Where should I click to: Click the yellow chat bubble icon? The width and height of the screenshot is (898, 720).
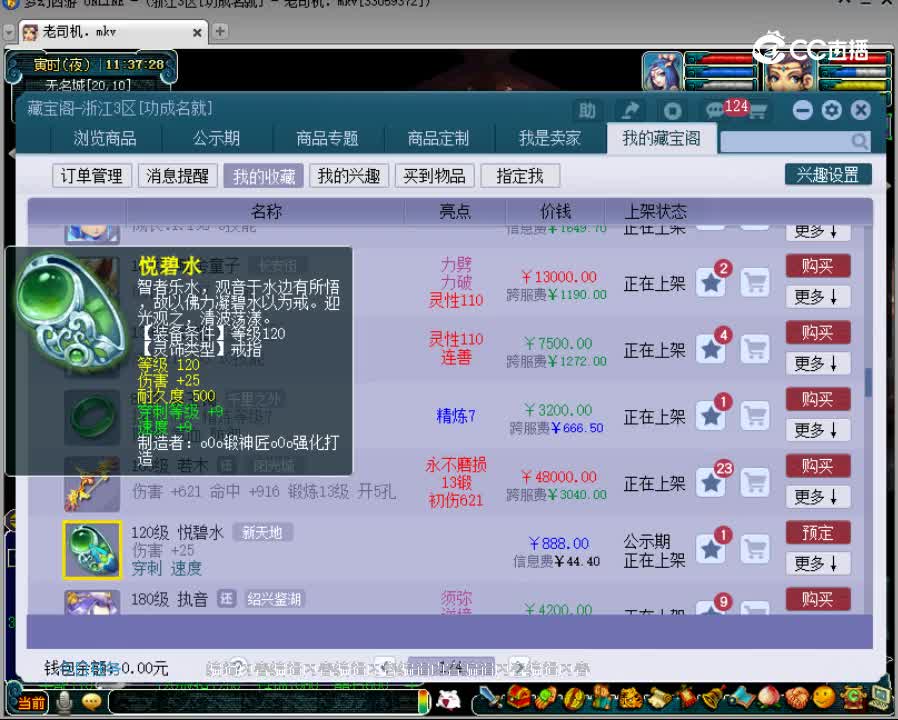(x=92, y=701)
